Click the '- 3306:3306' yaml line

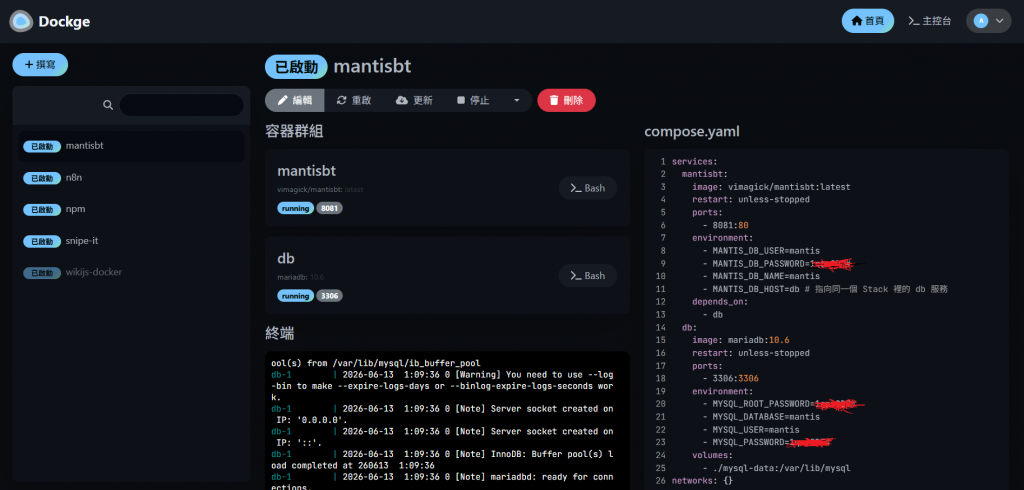(731, 379)
